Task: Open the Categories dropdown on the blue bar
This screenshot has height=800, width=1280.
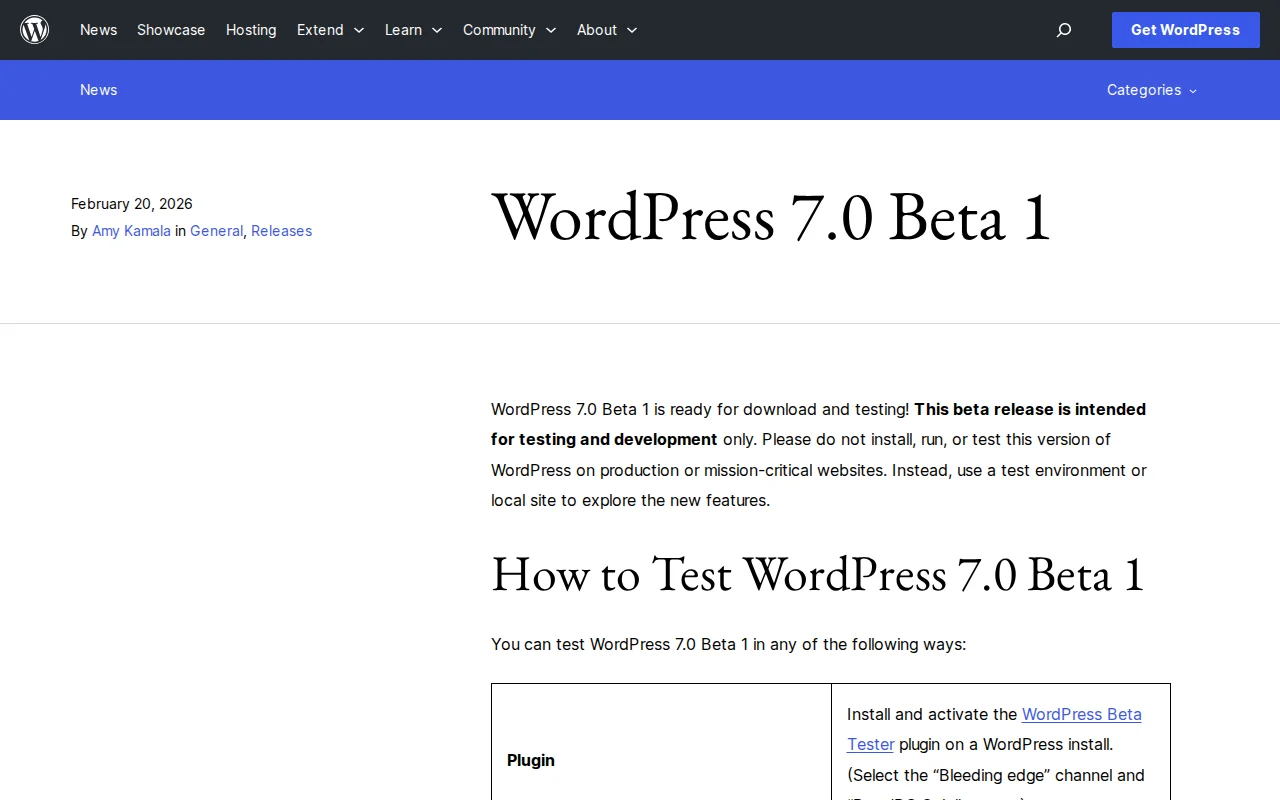Action: (x=1151, y=90)
